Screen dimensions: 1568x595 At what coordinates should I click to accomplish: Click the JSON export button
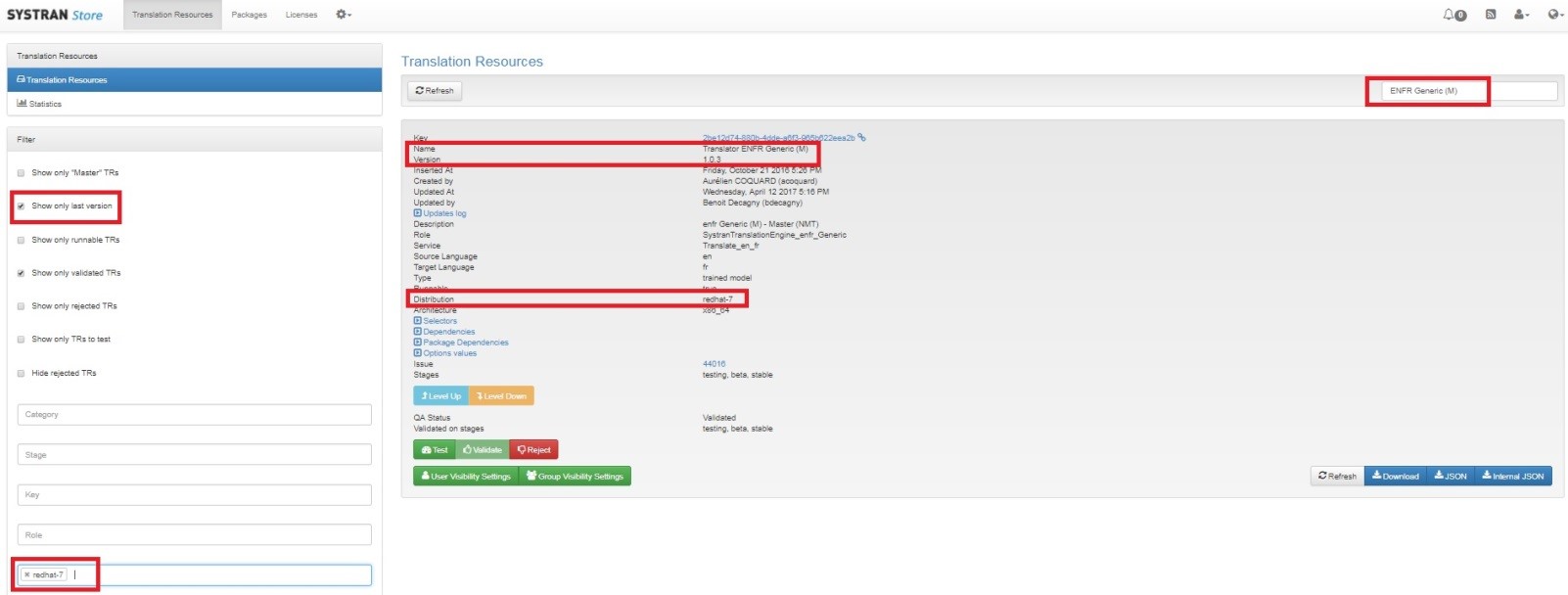coord(1451,477)
